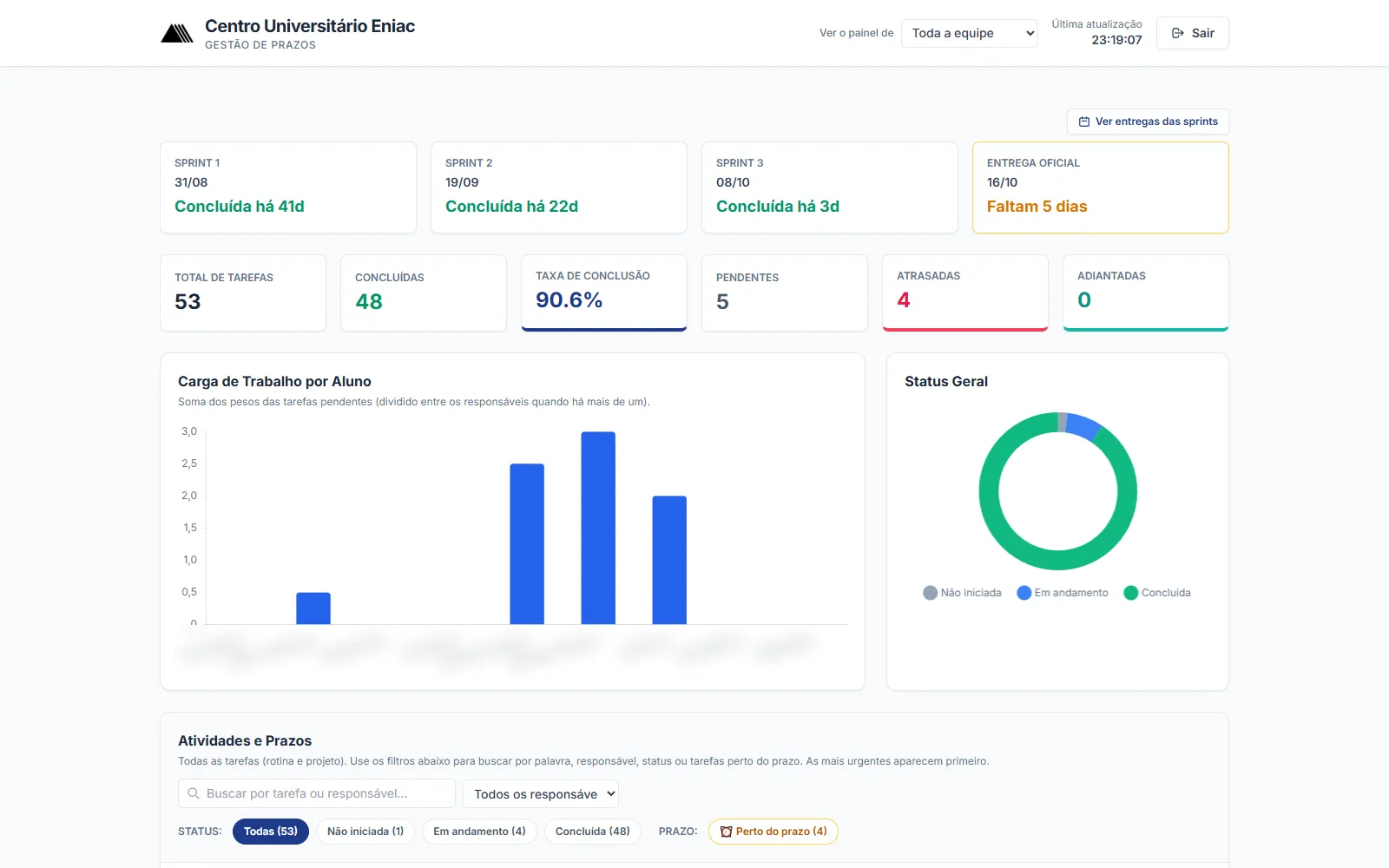Image resolution: width=1389 pixels, height=868 pixels.
Task: Click the Eniac mountain logo icon
Action: click(177, 34)
